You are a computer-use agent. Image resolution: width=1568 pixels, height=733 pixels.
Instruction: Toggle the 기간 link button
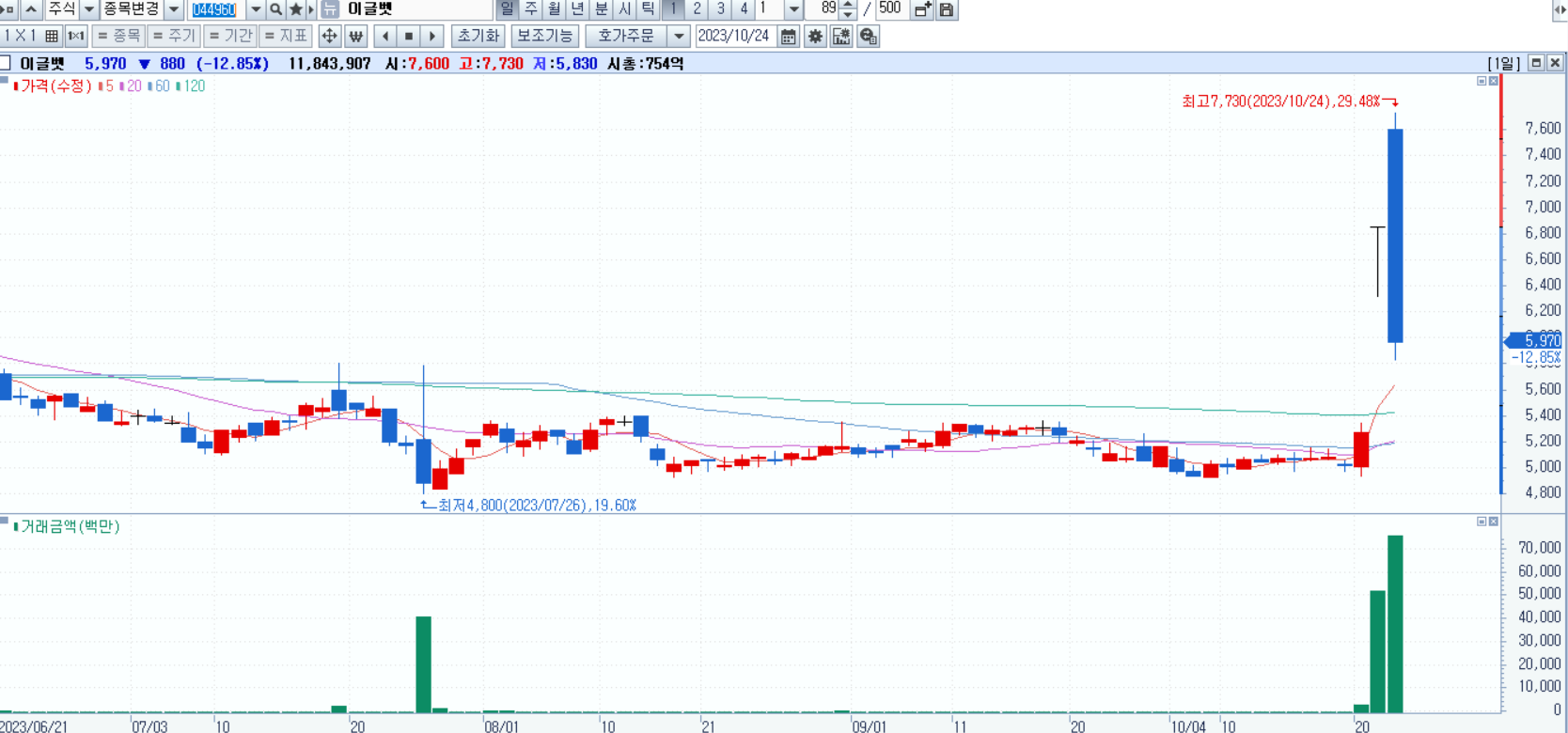[x=230, y=36]
